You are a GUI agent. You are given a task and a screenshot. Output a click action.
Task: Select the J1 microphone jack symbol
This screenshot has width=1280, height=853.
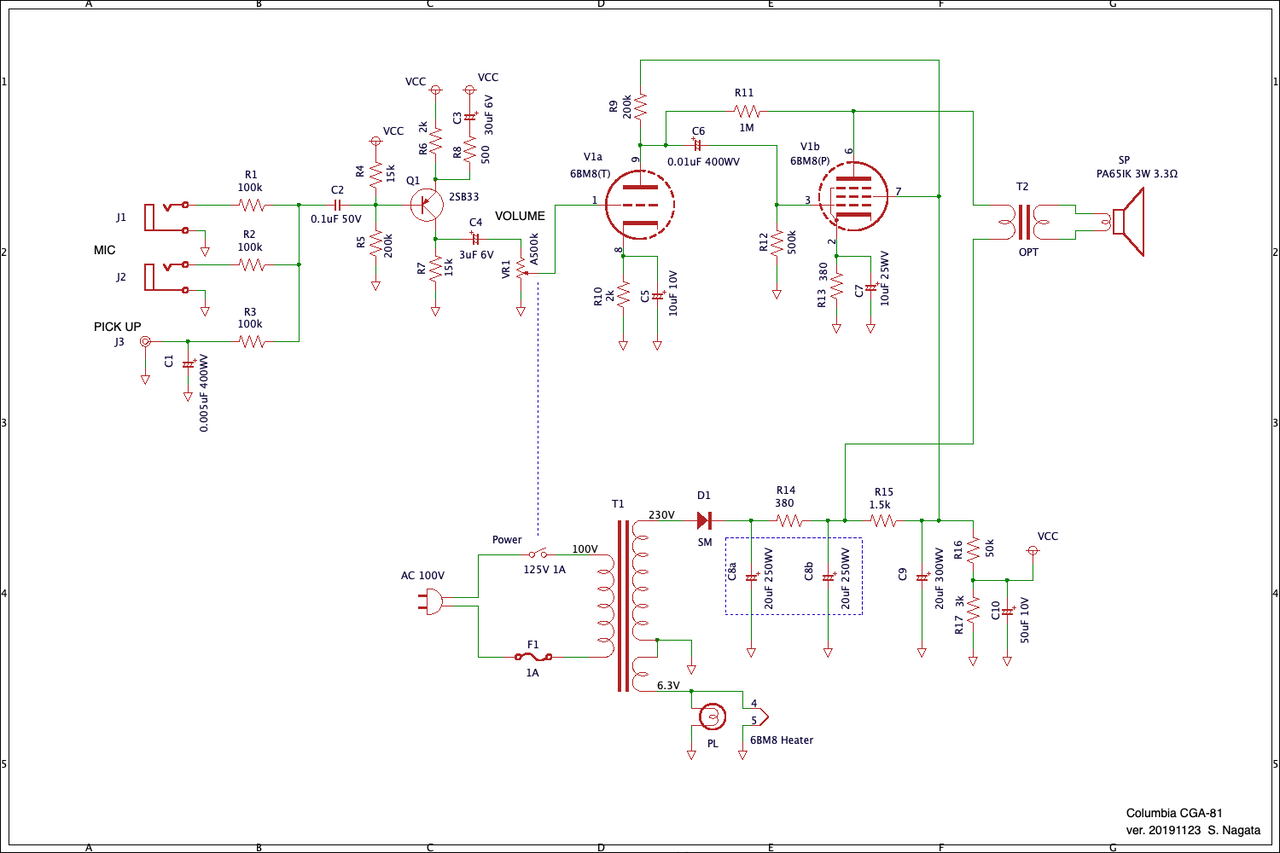click(166, 217)
